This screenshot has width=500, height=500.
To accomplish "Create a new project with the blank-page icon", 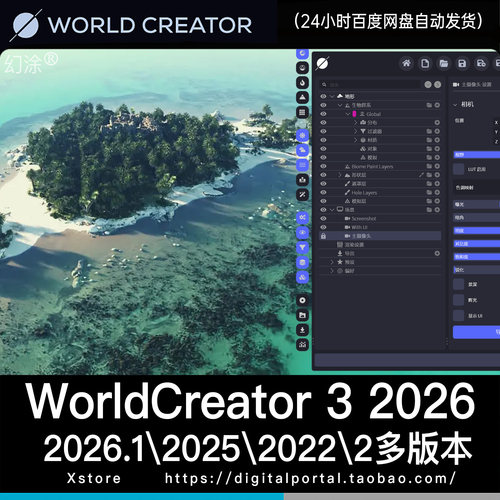I will point(425,63).
